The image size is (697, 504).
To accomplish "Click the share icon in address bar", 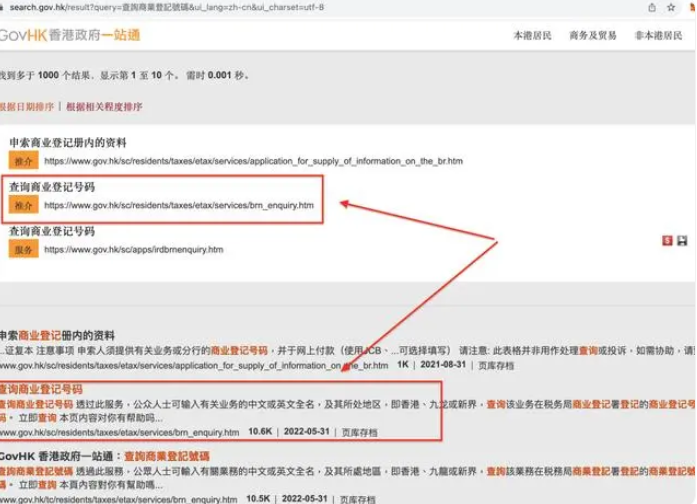I will (652, 7).
